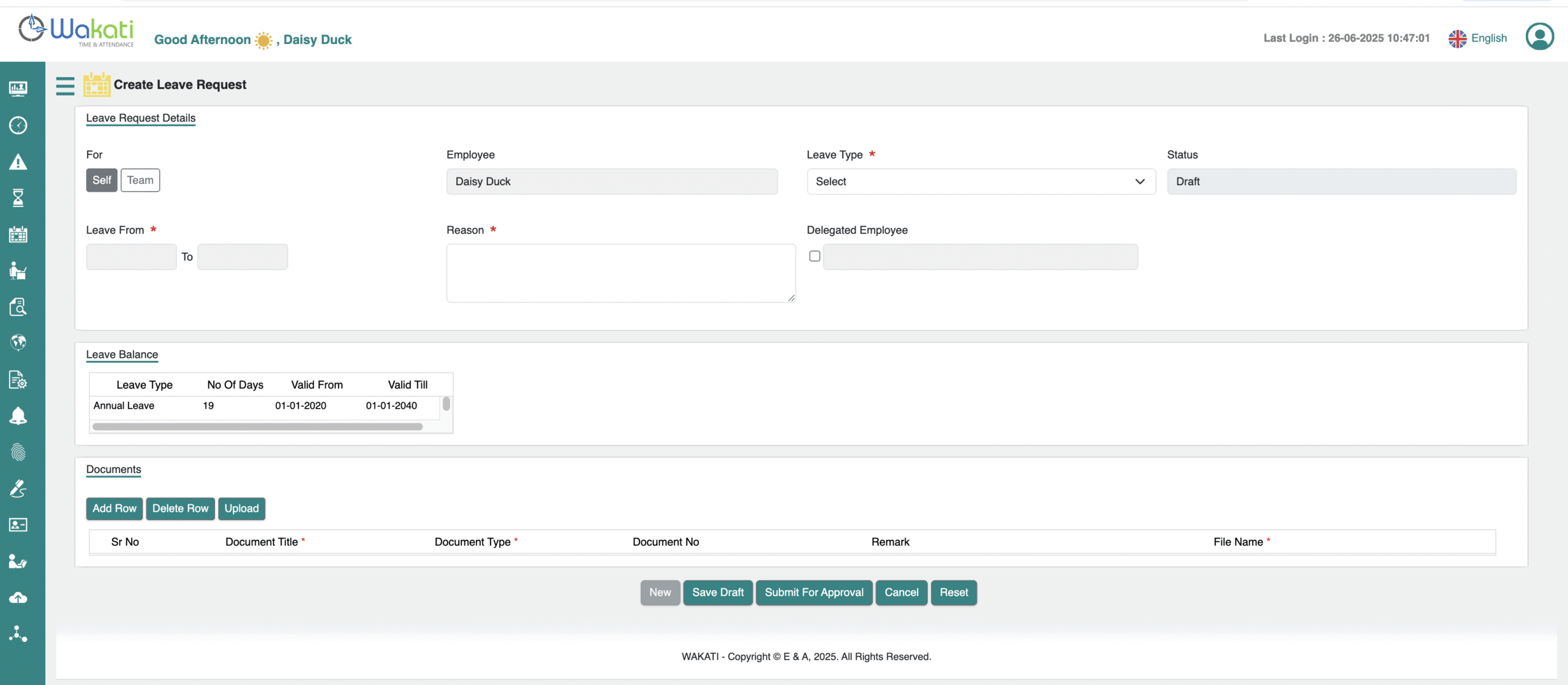This screenshot has height=685, width=1568.
Task: Click the Leave From date field
Action: (131, 257)
